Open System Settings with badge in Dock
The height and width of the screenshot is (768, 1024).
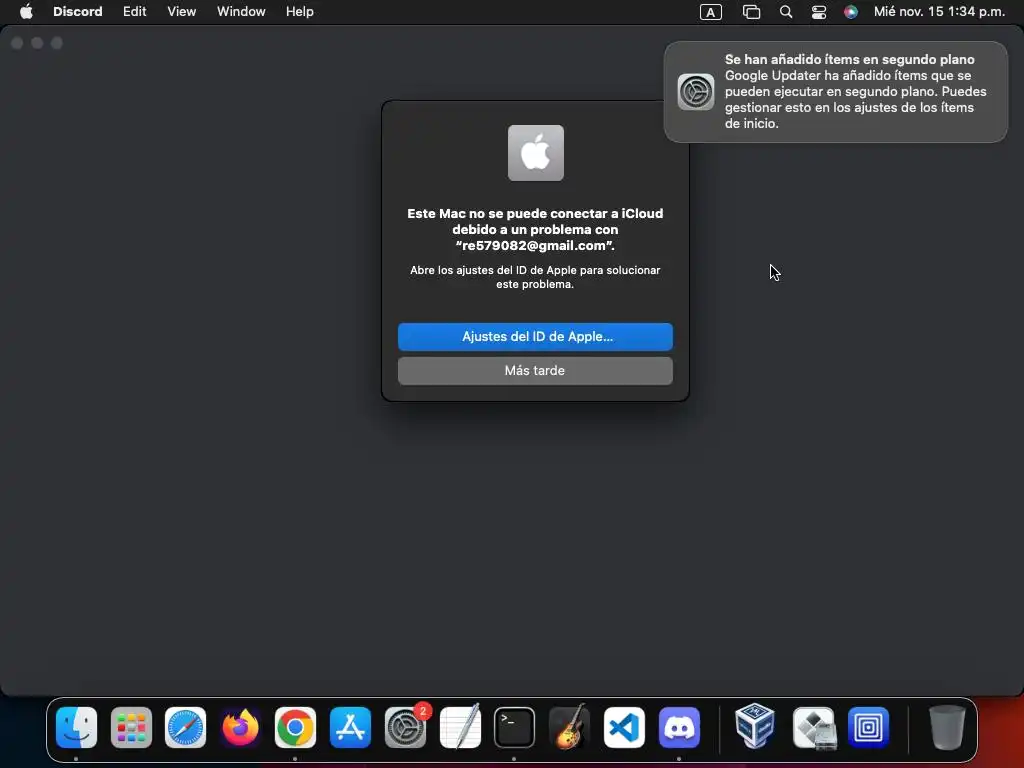coord(406,728)
